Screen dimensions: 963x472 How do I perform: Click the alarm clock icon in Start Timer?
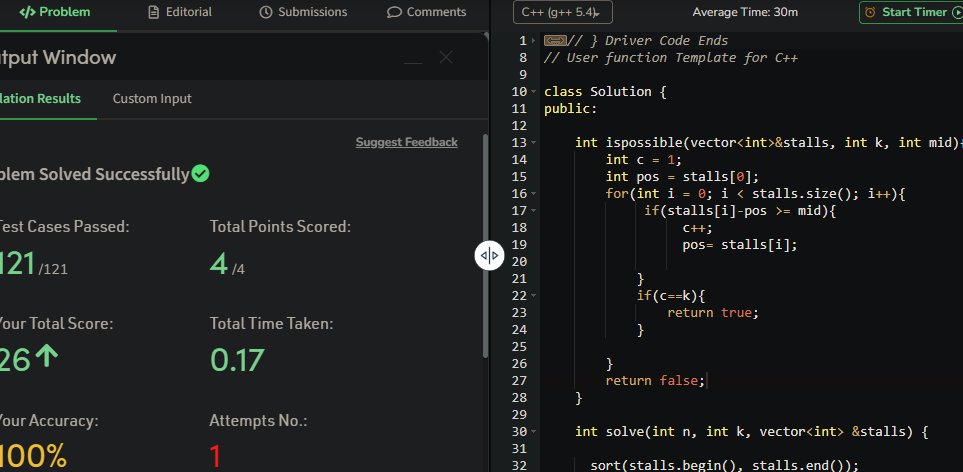[x=870, y=12]
